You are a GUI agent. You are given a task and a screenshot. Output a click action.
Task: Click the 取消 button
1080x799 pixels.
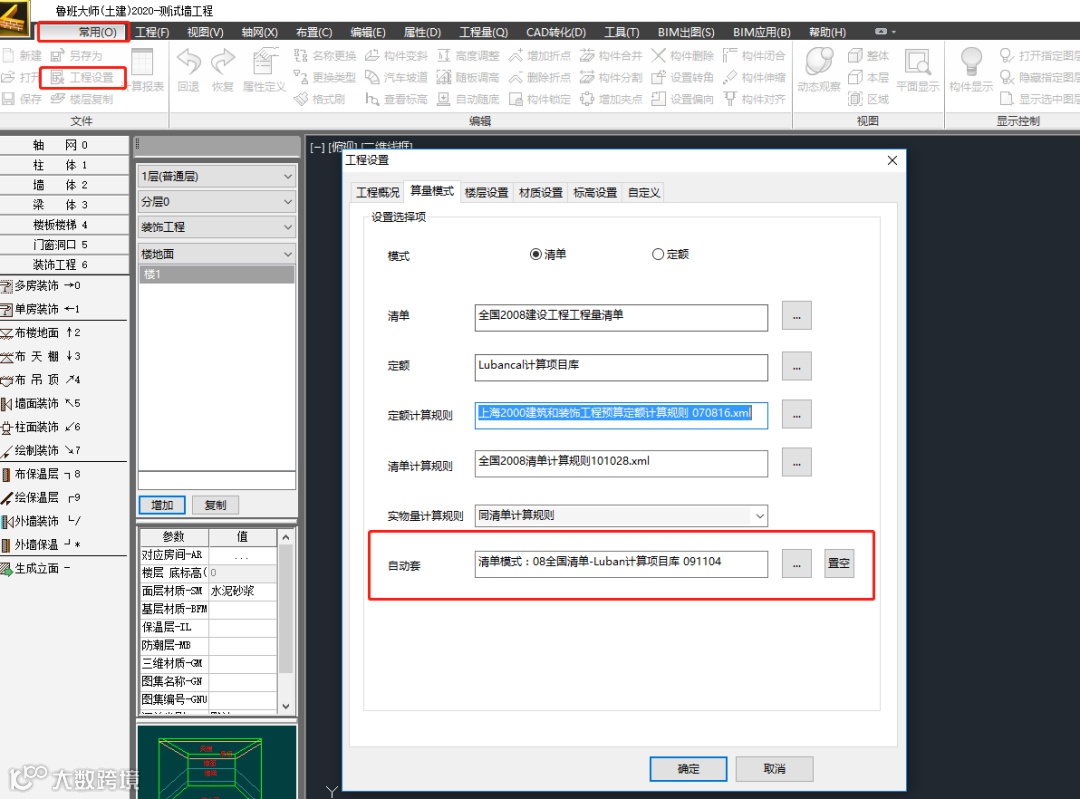774,769
